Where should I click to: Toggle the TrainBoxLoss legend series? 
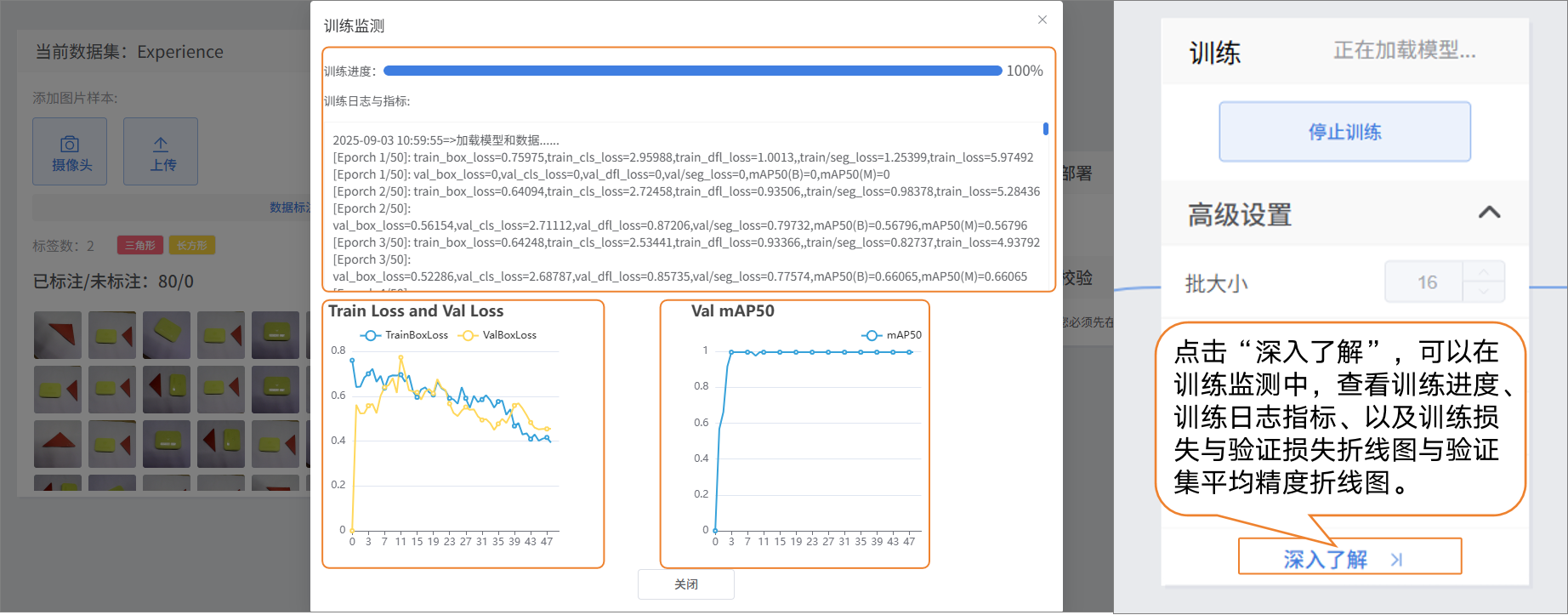405,335
